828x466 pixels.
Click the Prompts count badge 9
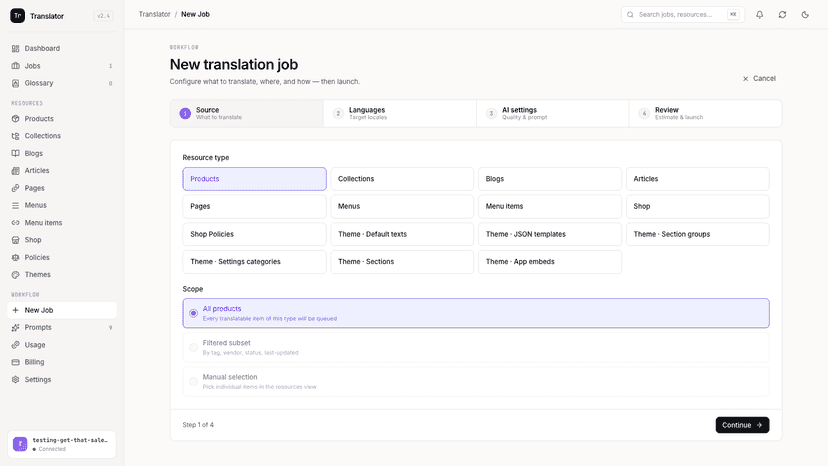110,328
